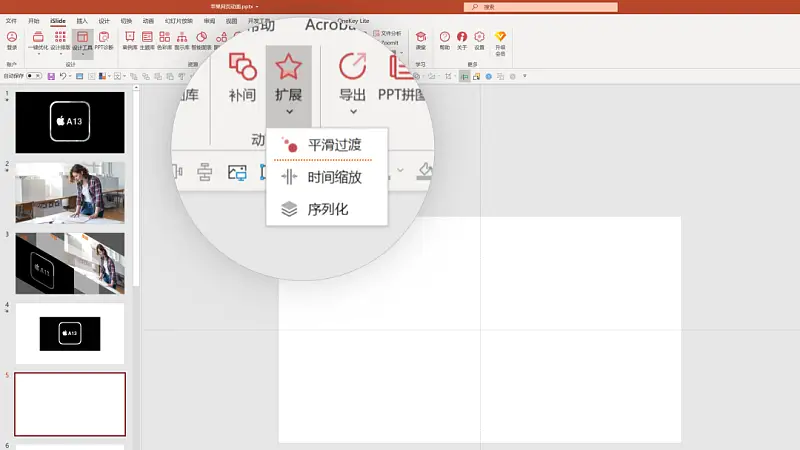Open the 主题库 theme library
800x450 pixels.
coord(147,40)
